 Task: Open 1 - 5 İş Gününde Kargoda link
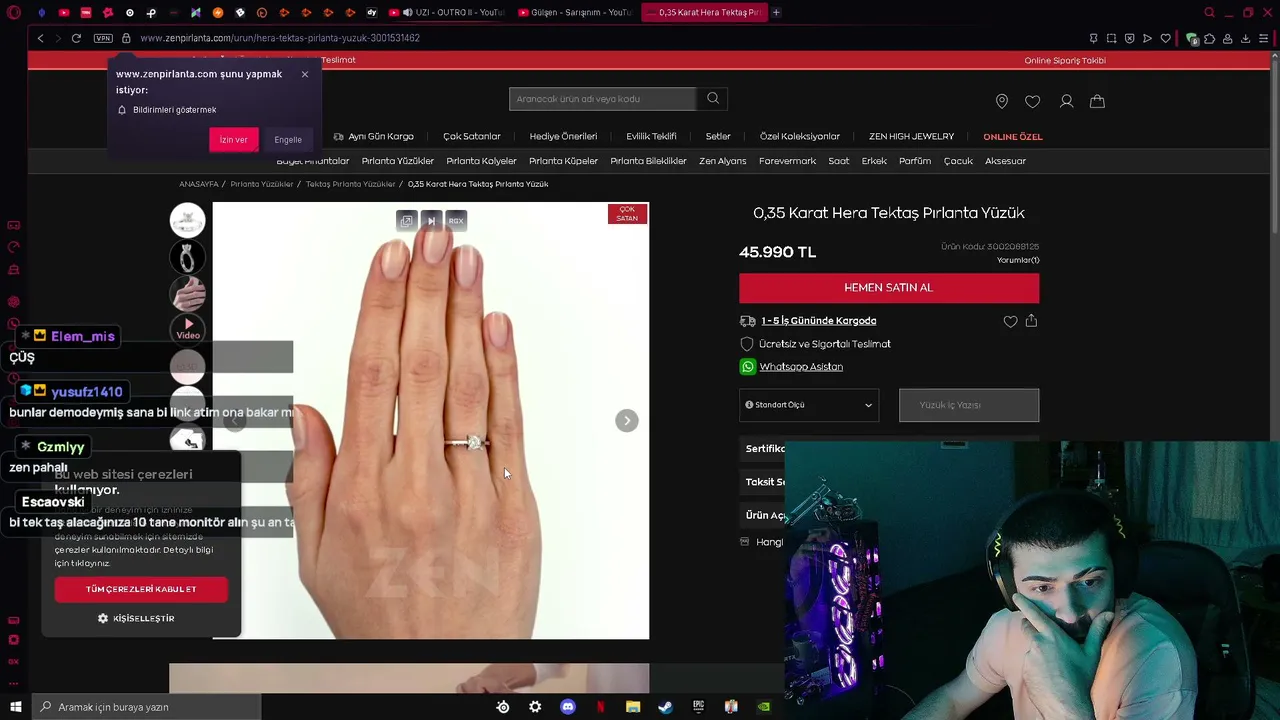pos(818,321)
